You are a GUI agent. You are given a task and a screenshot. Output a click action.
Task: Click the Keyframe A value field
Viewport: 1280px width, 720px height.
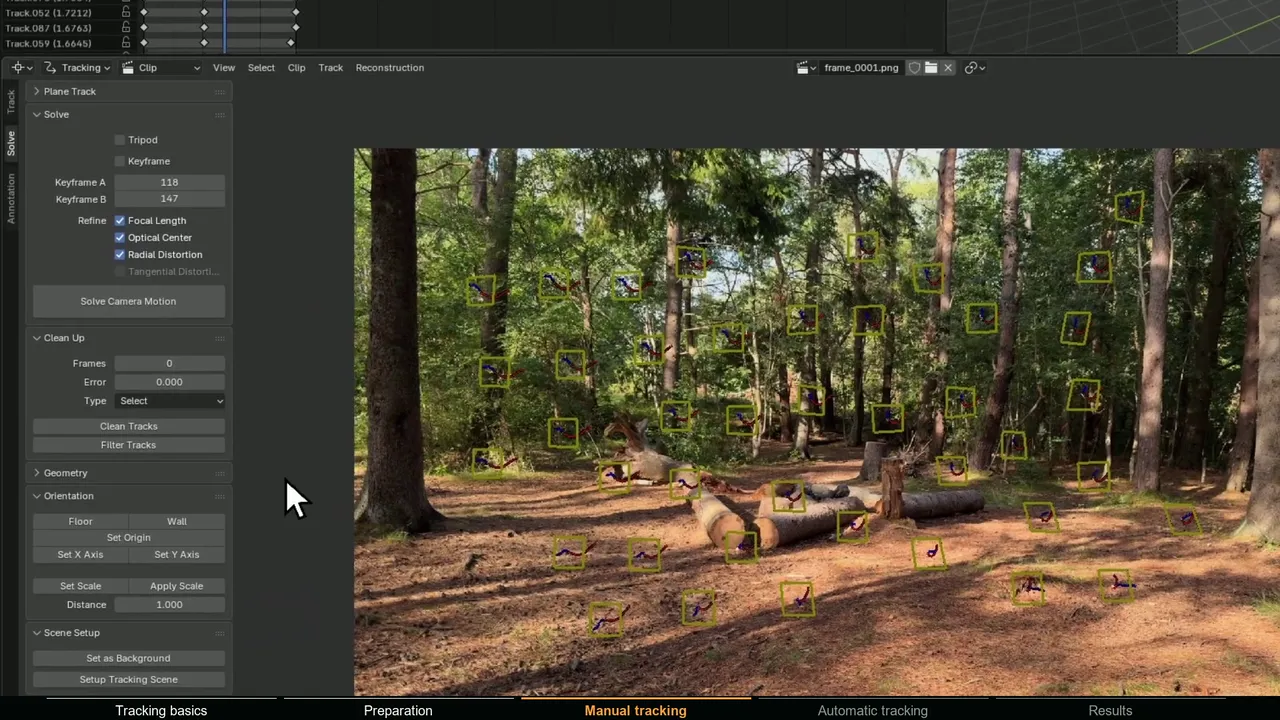coord(170,183)
